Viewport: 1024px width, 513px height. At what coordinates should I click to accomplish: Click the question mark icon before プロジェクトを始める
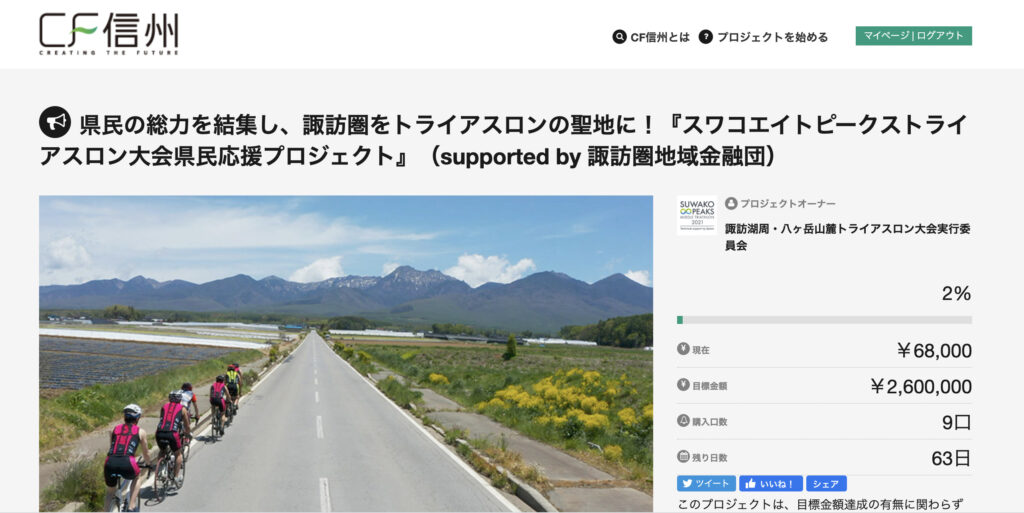(x=705, y=37)
